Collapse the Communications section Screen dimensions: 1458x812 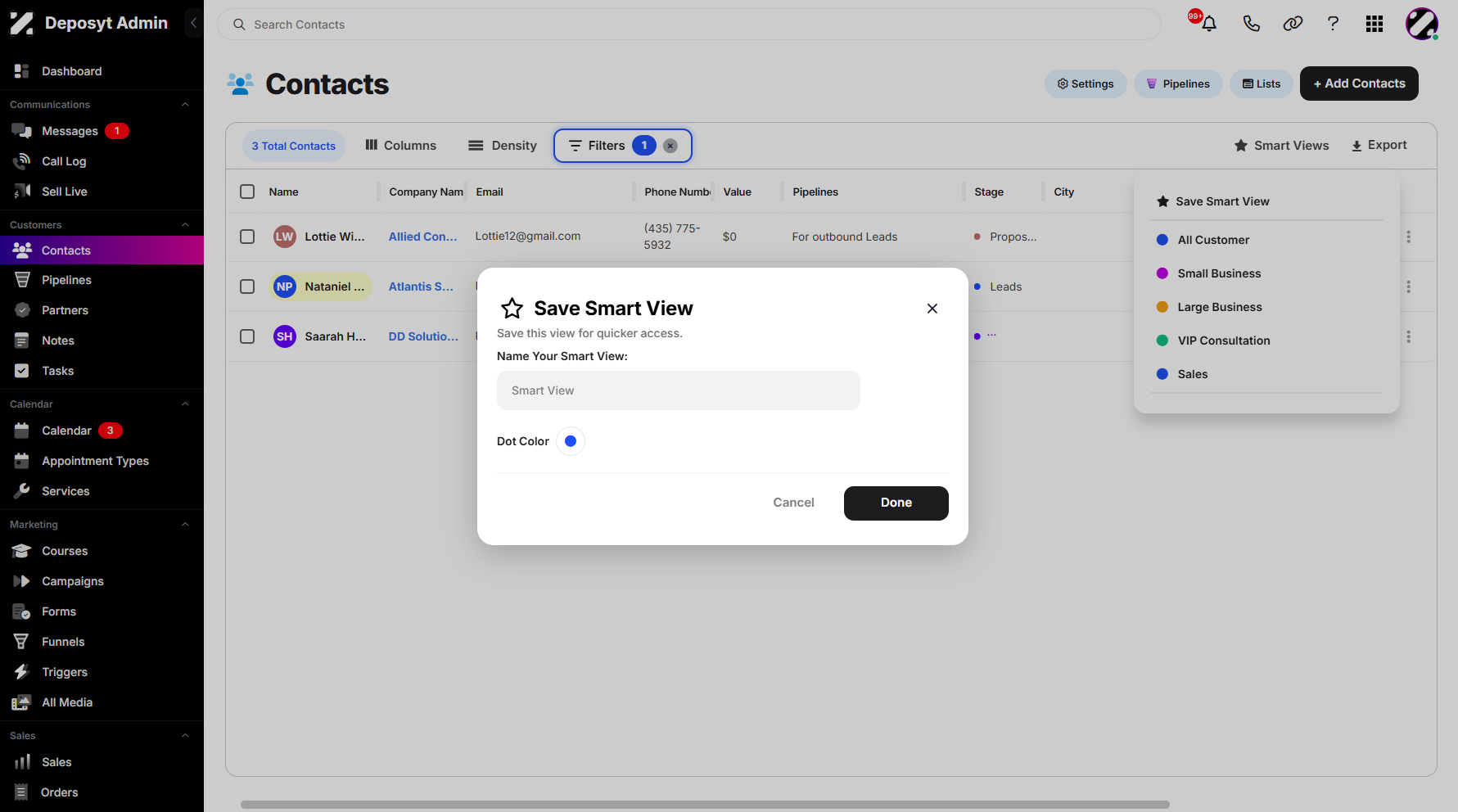tap(185, 105)
